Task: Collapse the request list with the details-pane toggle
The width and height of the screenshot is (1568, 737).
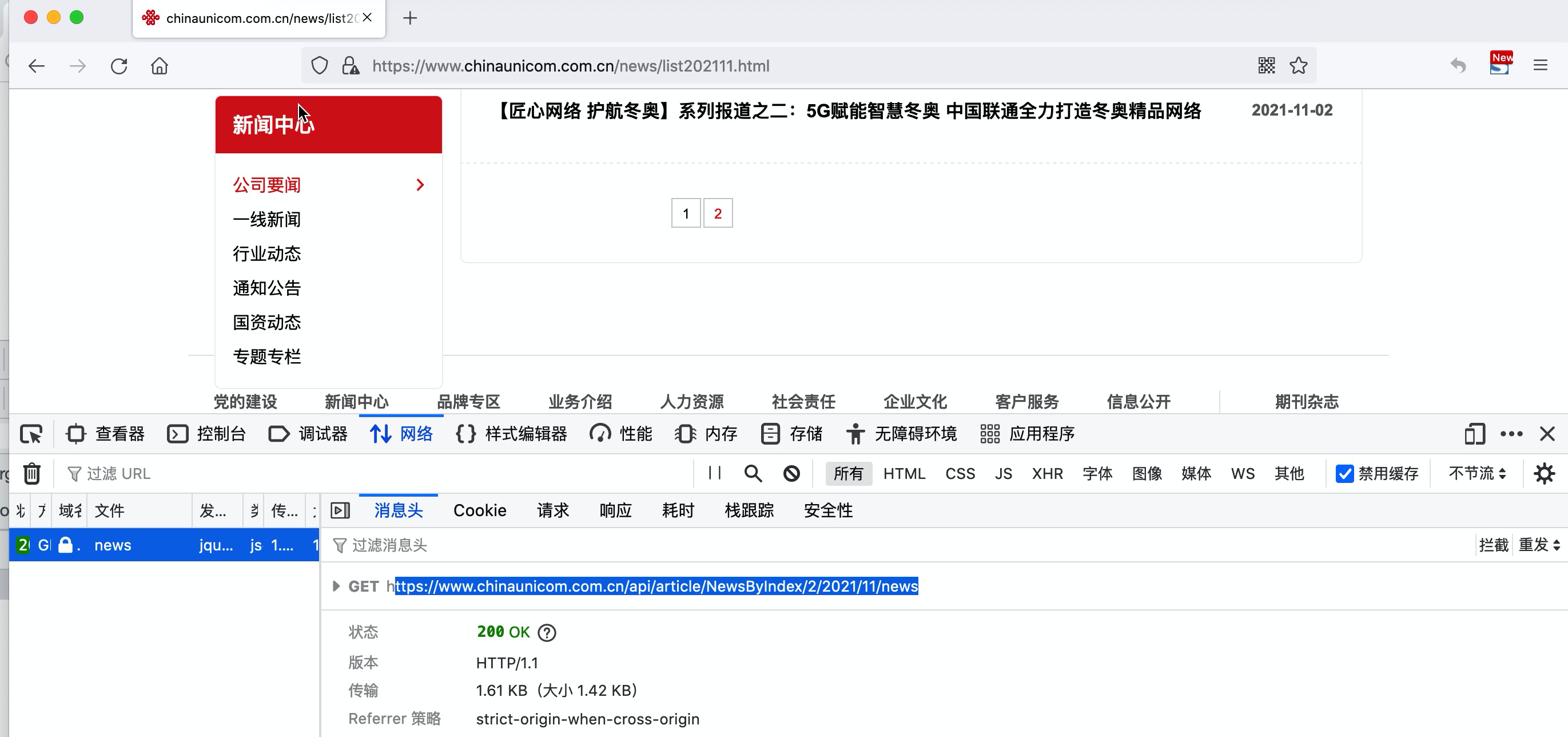Action: tap(340, 510)
